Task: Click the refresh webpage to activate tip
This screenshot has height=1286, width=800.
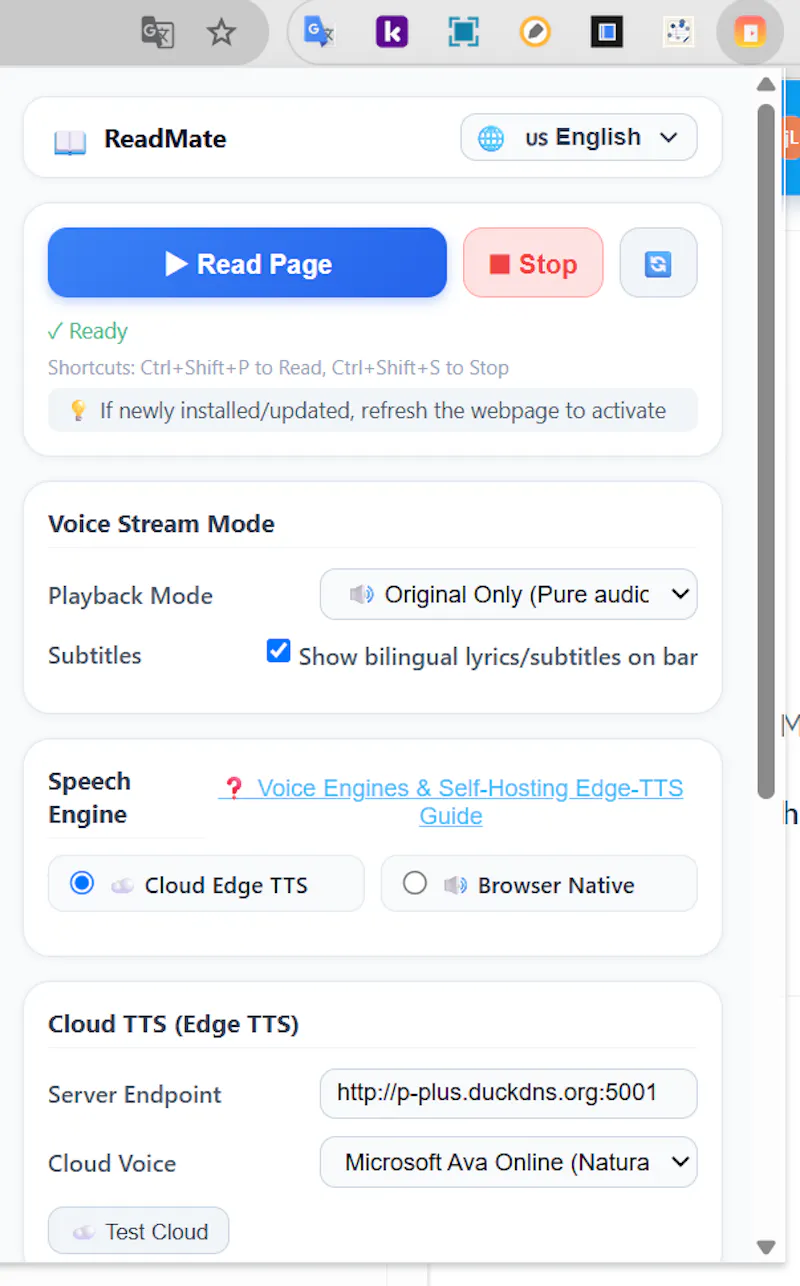Action: 372,410
